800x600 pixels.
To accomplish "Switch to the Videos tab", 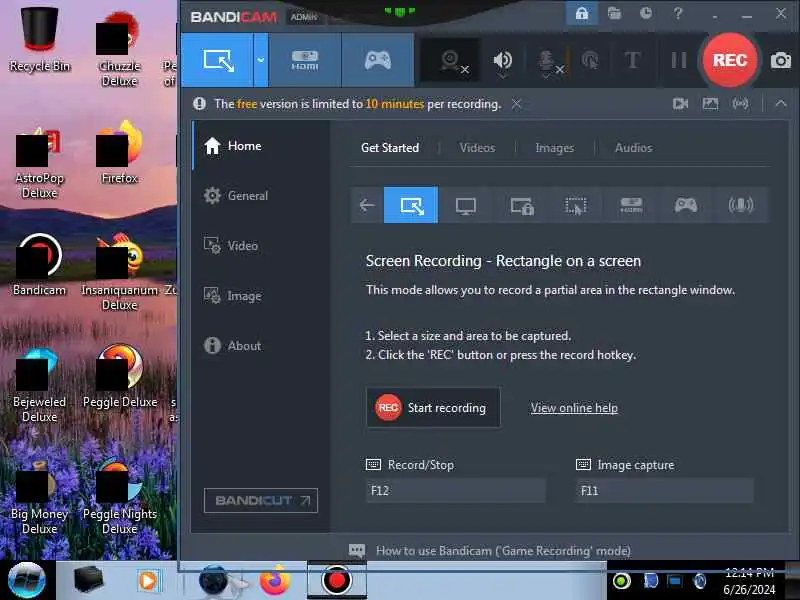I will (477, 148).
